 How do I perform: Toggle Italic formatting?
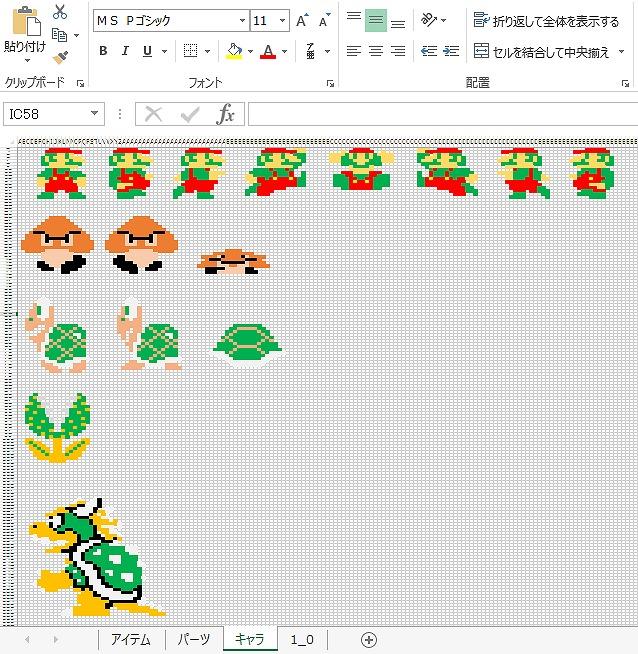point(126,51)
